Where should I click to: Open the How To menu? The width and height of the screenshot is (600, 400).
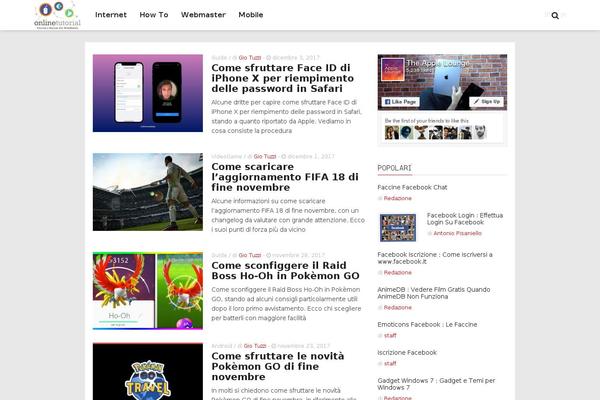pos(154,15)
